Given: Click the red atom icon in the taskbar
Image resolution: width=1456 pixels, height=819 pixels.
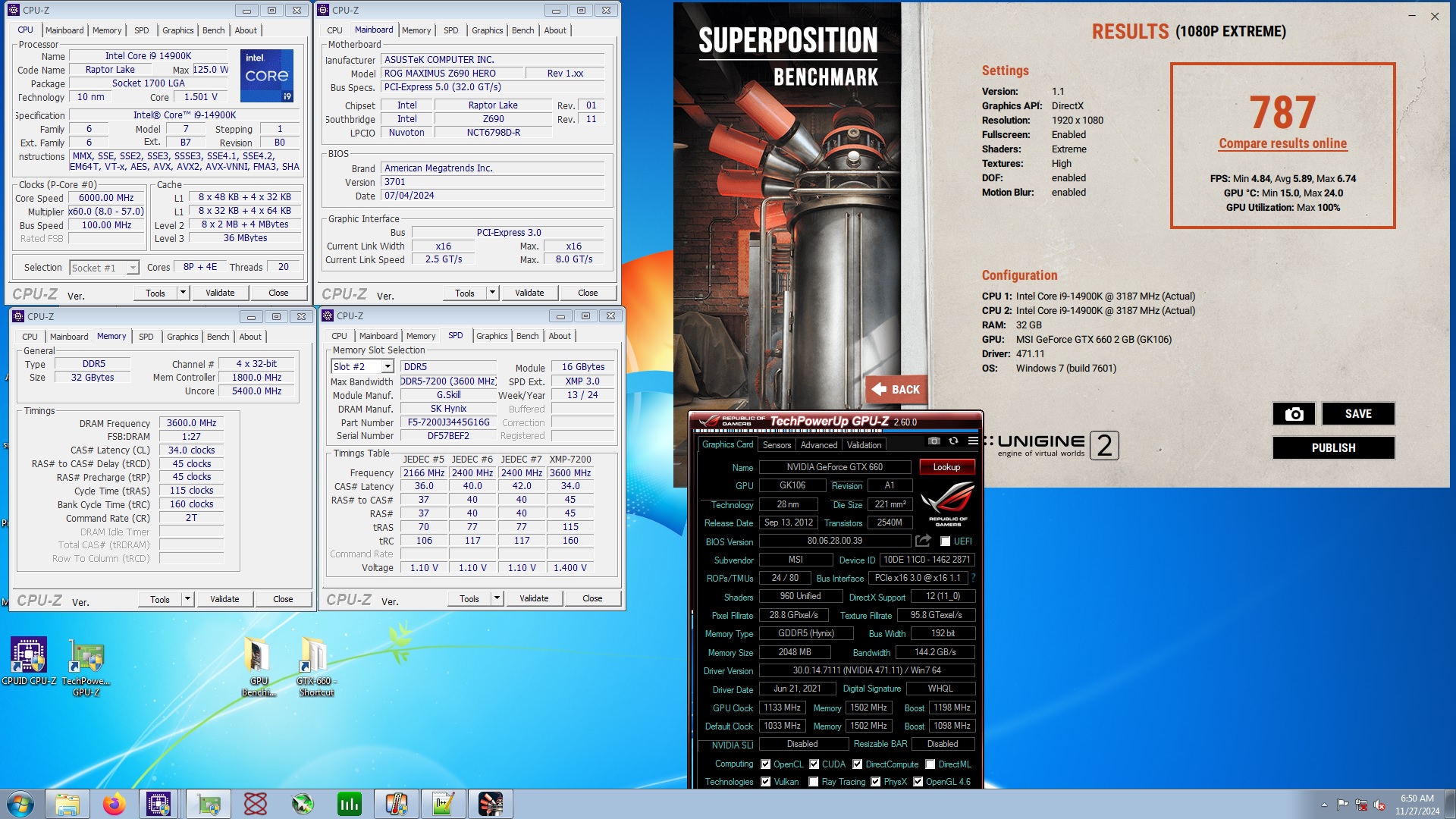Looking at the screenshot, I should 256,804.
